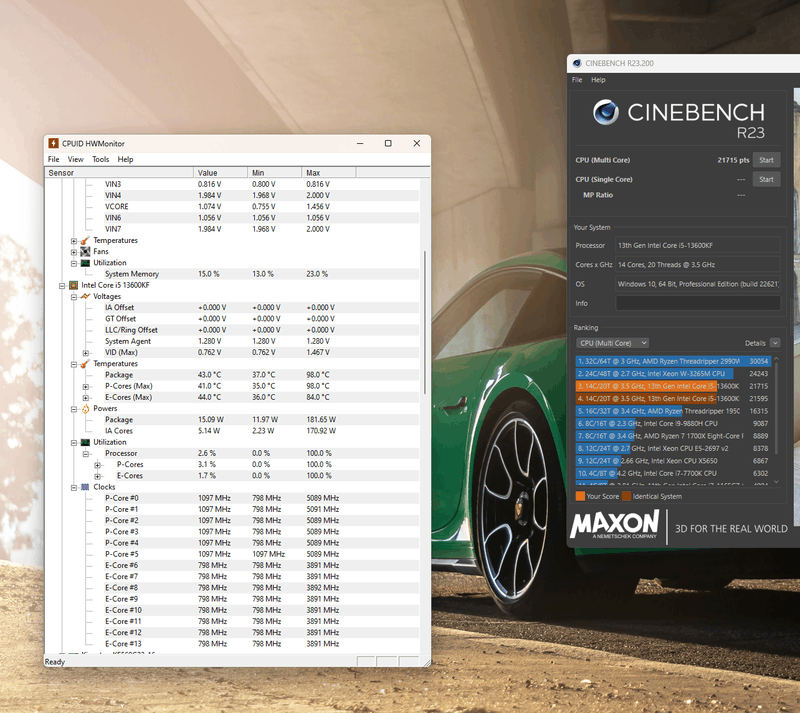The image size is (800, 713).
Task: Click the Info input field in Cinebench
Action: 697,303
